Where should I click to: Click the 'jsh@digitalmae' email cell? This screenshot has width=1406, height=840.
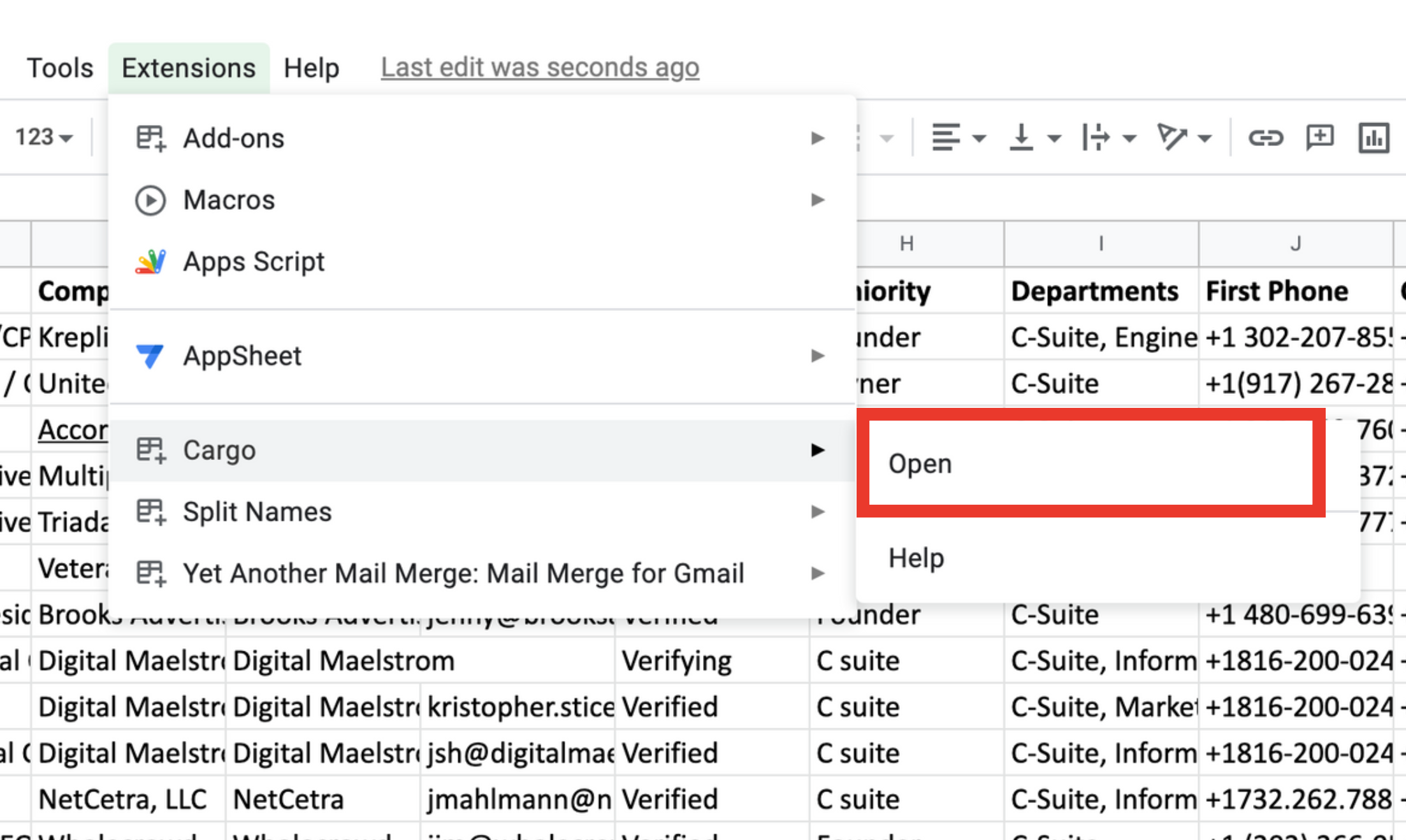click(x=518, y=753)
